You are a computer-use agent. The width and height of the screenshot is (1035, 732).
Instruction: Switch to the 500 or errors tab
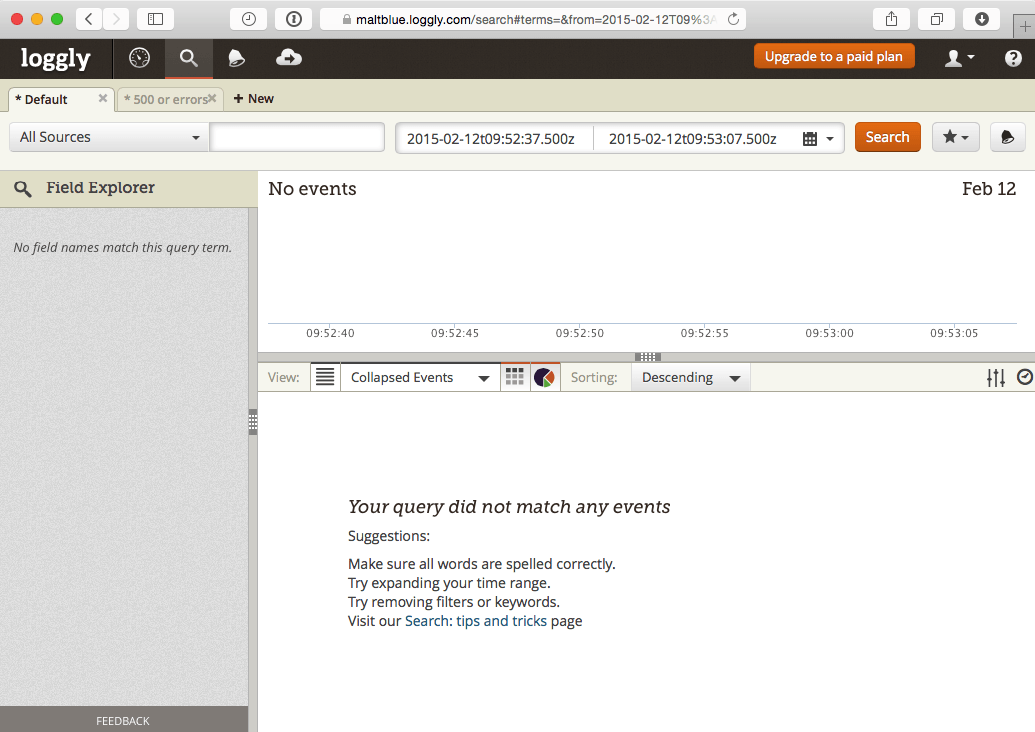[x=165, y=99]
